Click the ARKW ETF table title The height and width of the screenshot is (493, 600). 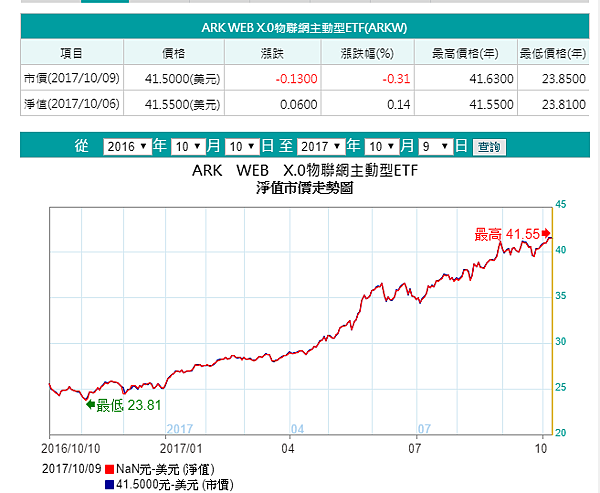click(304, 28)
